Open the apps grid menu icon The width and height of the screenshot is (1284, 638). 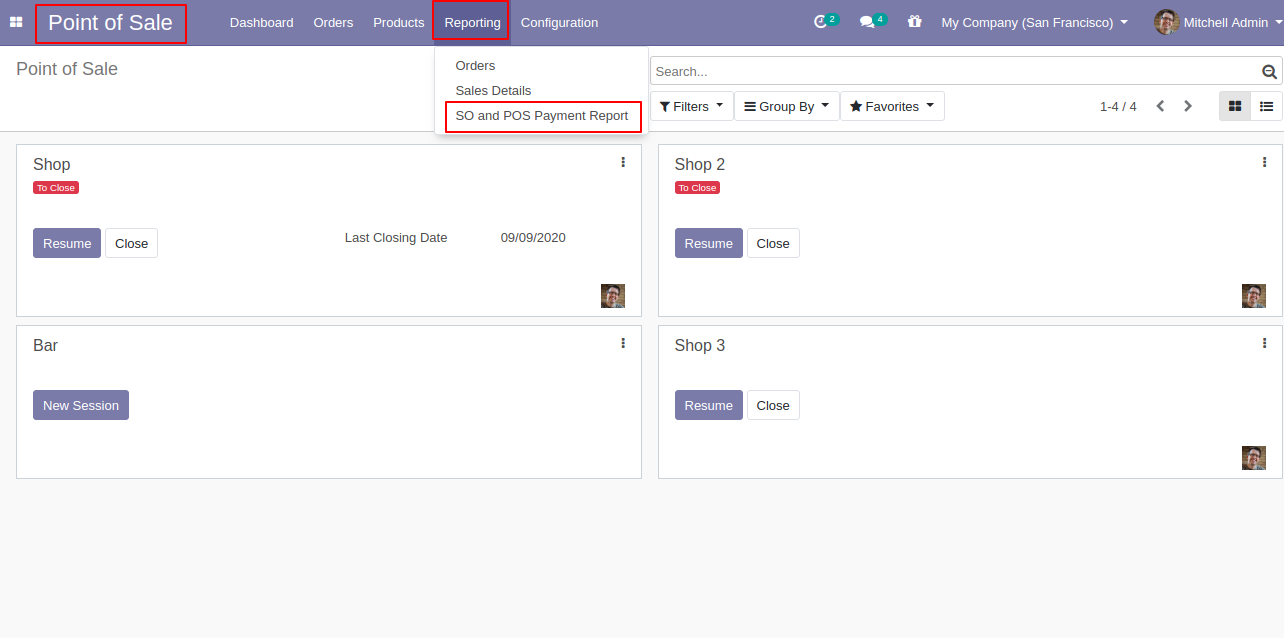pos(16,22)
